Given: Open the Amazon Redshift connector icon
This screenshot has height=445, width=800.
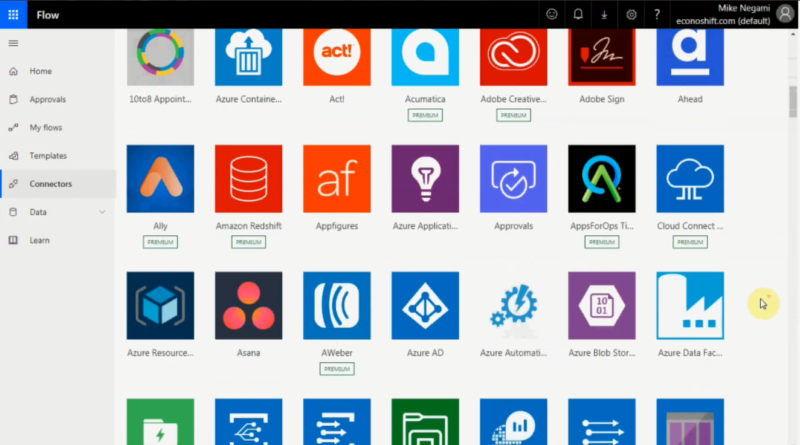Looking at the screenshot, I should coord(248,179).
